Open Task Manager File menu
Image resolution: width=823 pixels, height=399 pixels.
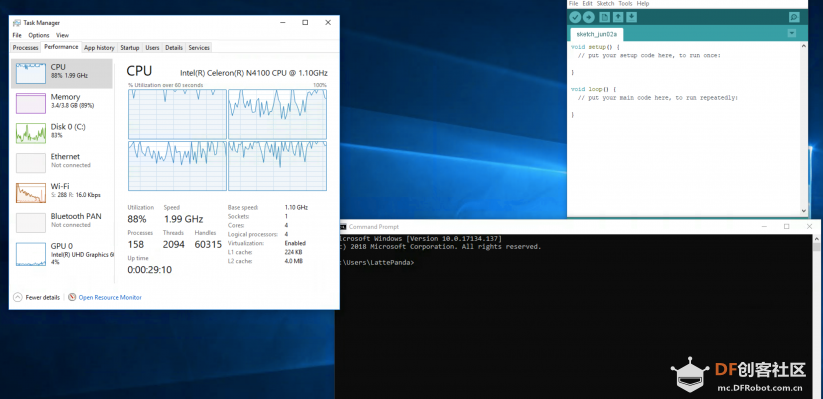[x=17, y=35]
